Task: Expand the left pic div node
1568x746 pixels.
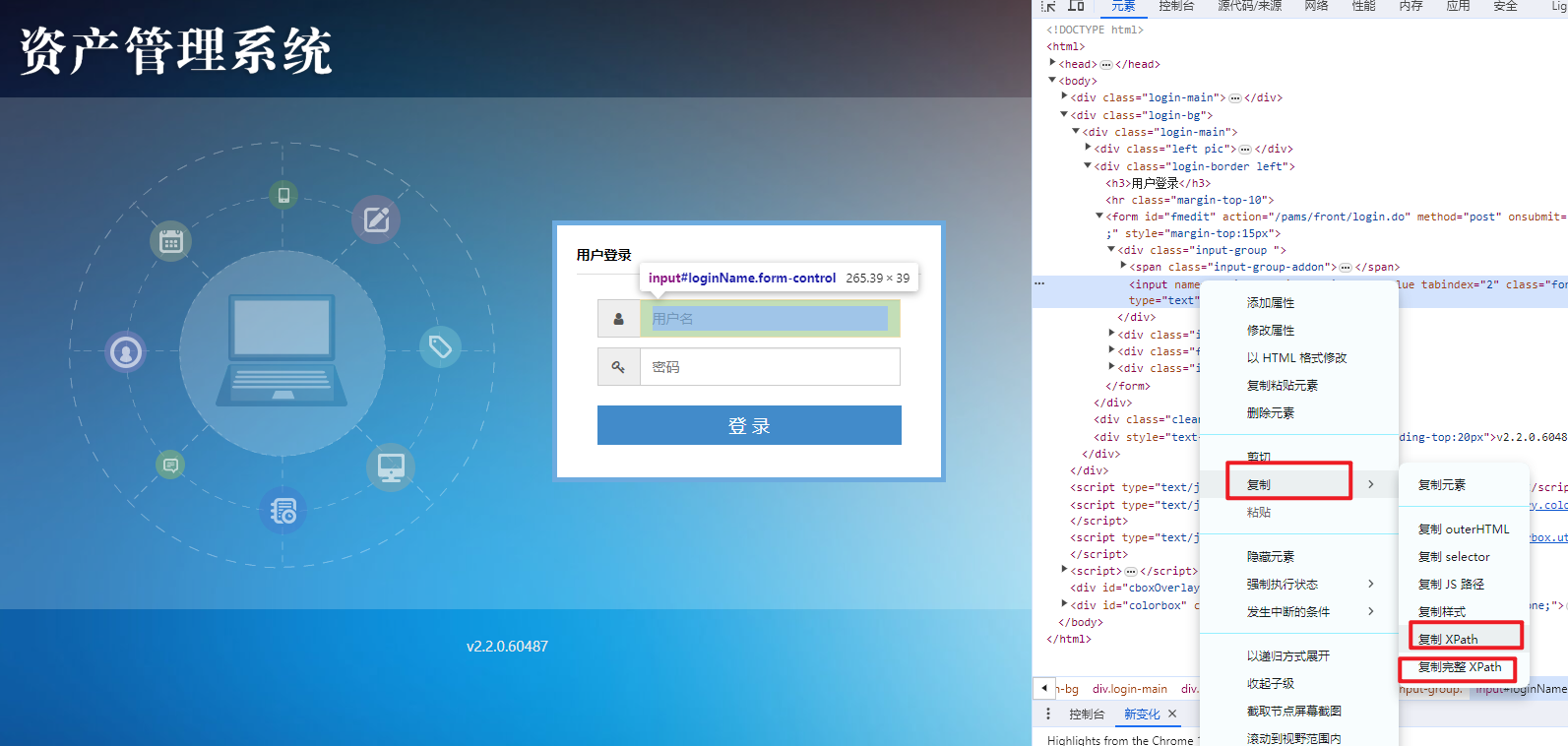Action: click(x=1088, y=148)
